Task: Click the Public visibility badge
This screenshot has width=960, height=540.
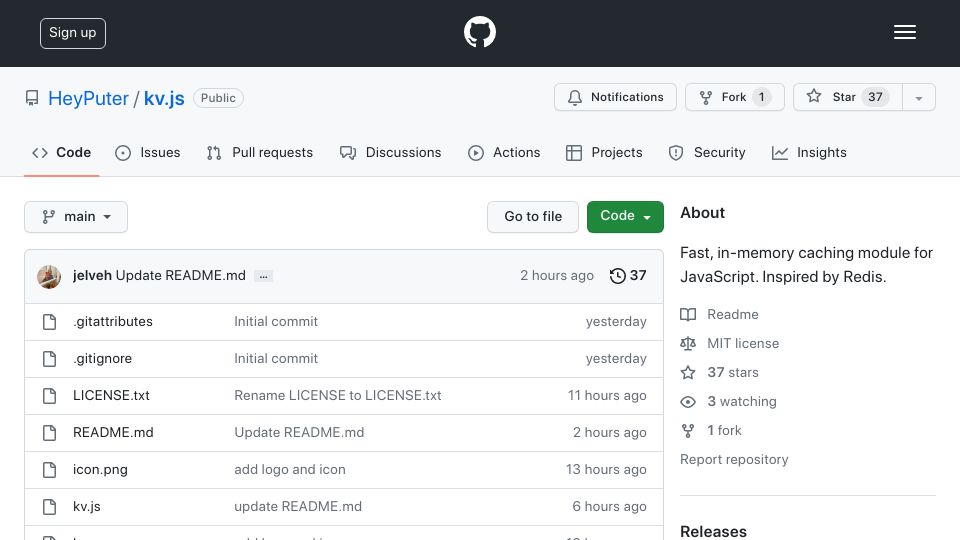Action: pos(219,98)
